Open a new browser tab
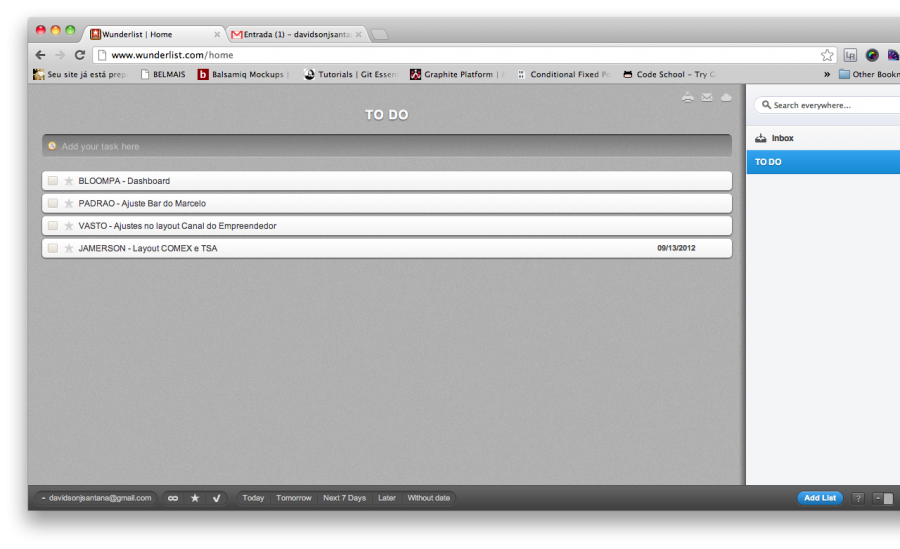The image size is (900, 549). [379, 34]
